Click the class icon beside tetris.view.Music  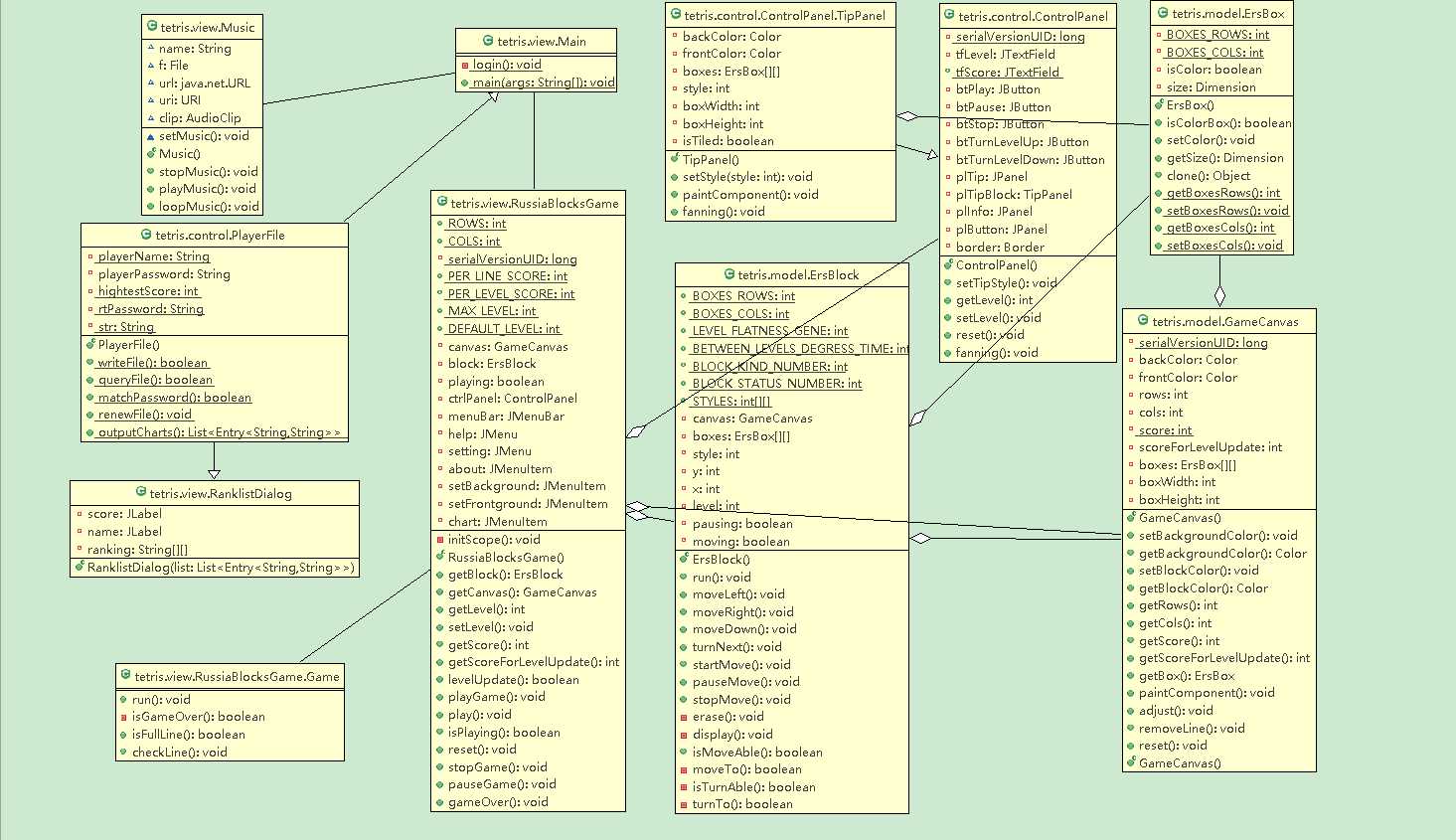[x=151, y=27]
